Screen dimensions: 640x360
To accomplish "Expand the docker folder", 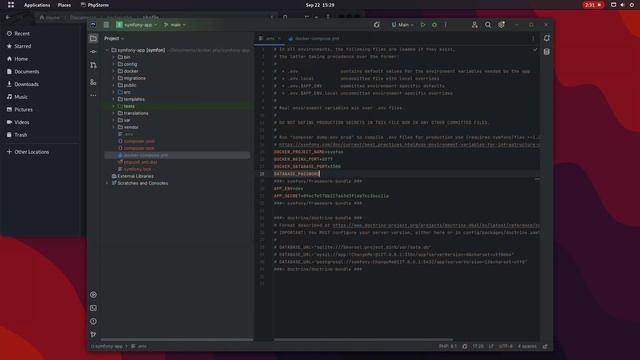I will click(114, 71).
